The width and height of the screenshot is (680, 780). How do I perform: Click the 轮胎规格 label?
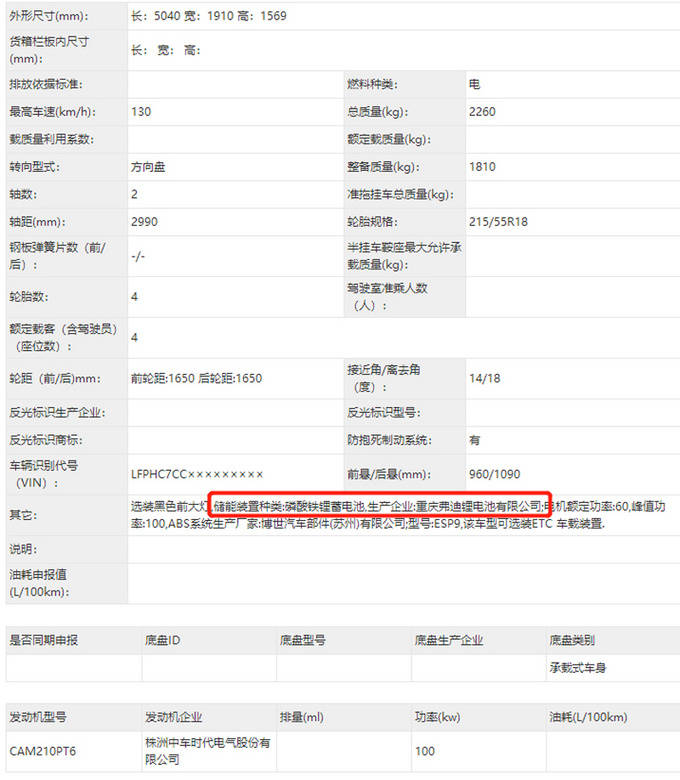click(x=372, y=222)
